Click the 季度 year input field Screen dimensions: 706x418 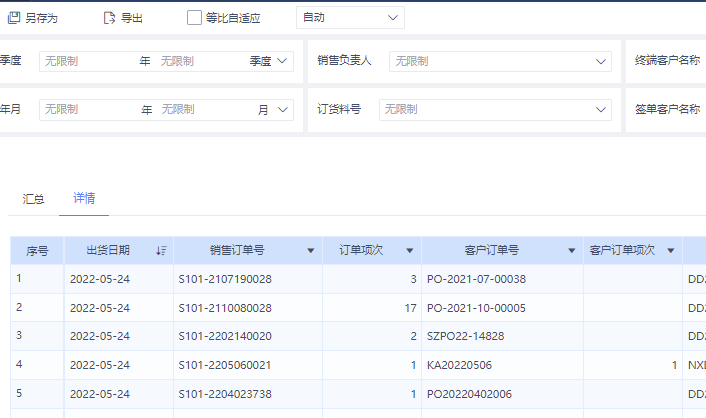[88, 61]
